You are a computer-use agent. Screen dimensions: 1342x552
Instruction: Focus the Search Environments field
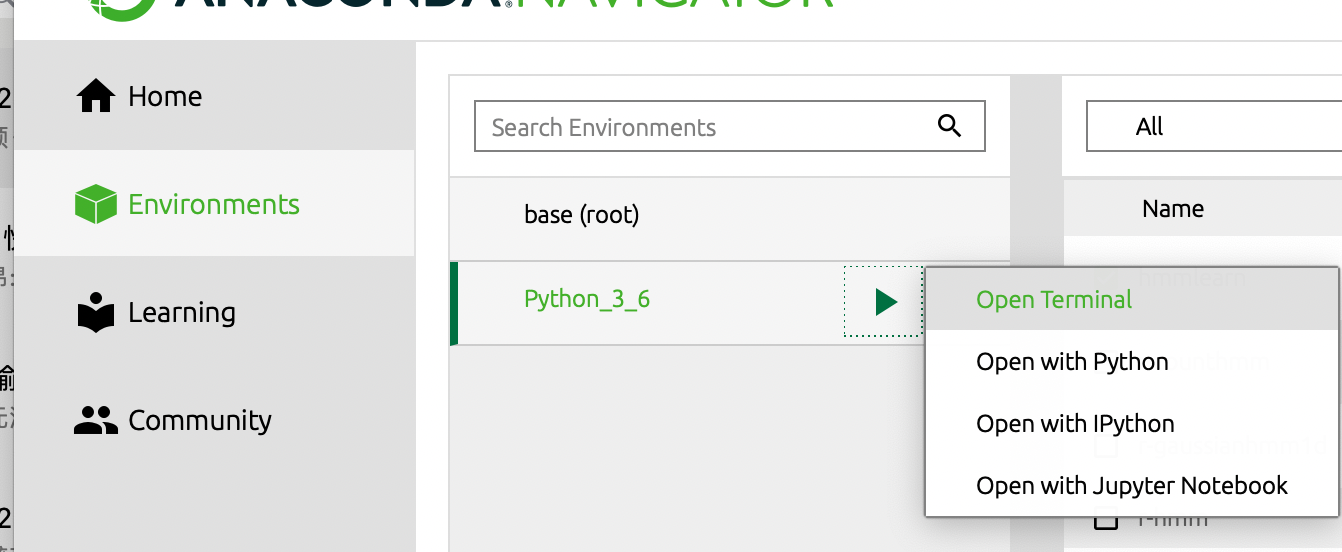point(729,127)
